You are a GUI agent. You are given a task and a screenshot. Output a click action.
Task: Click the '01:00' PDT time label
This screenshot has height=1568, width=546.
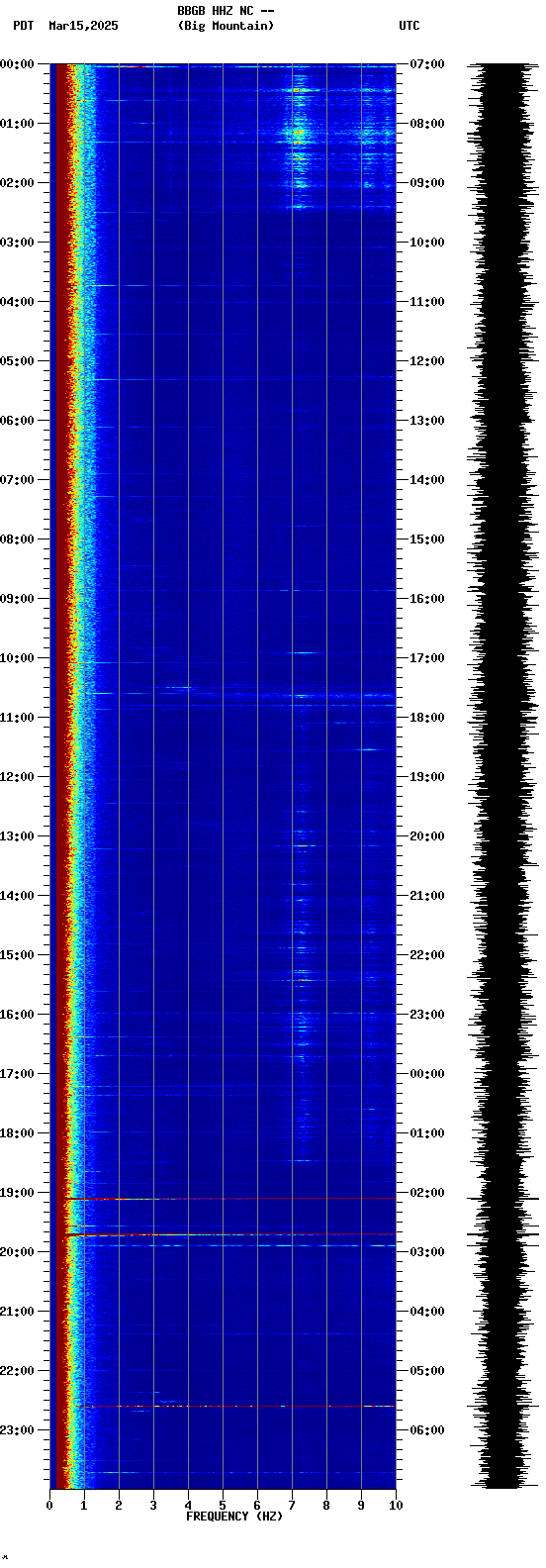(x=17, y=124)
